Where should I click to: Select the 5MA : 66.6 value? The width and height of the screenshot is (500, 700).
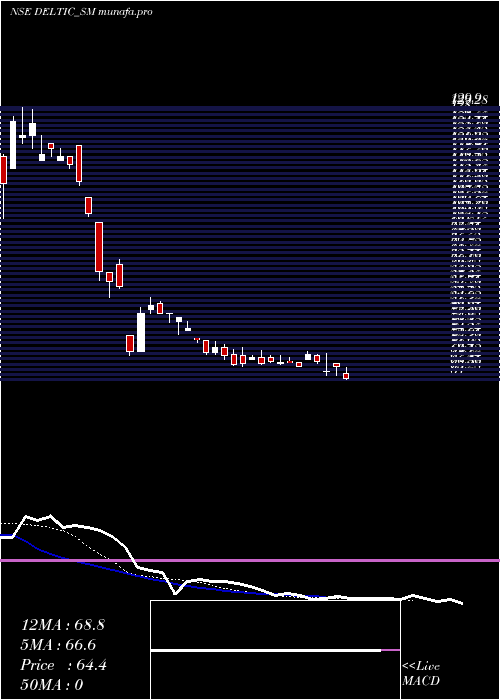pos(58,645)
